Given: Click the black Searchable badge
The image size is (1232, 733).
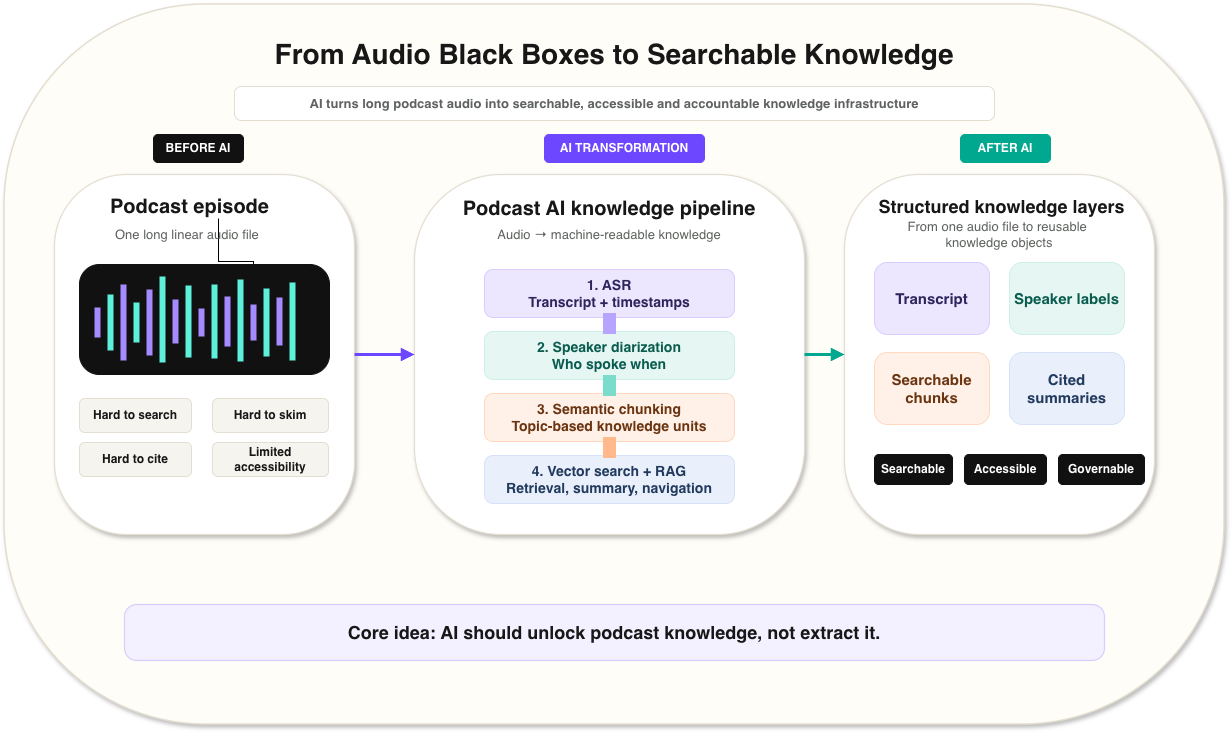Looking at the screenshot, I should tap(913, 469).
